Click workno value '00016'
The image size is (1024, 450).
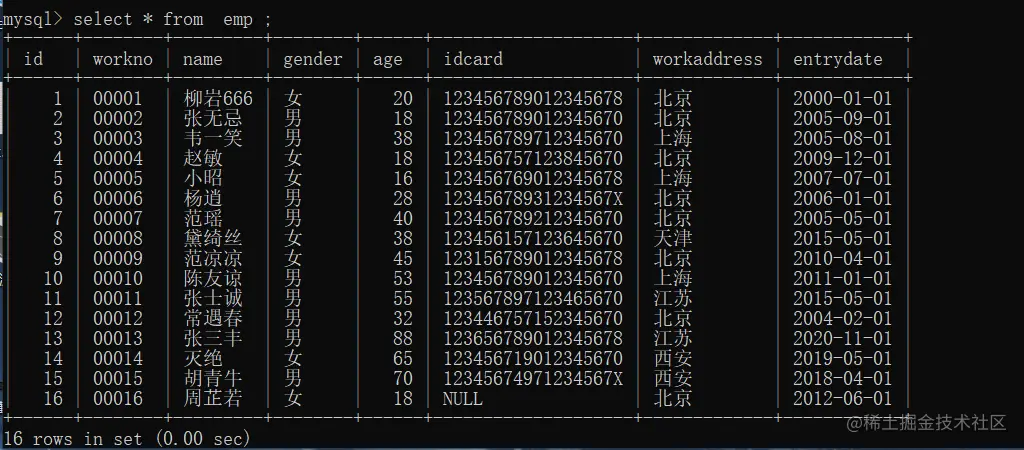[118, 398]
